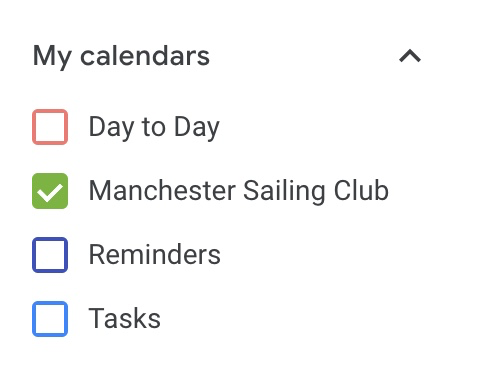Click the My calendars heading text

121,56
